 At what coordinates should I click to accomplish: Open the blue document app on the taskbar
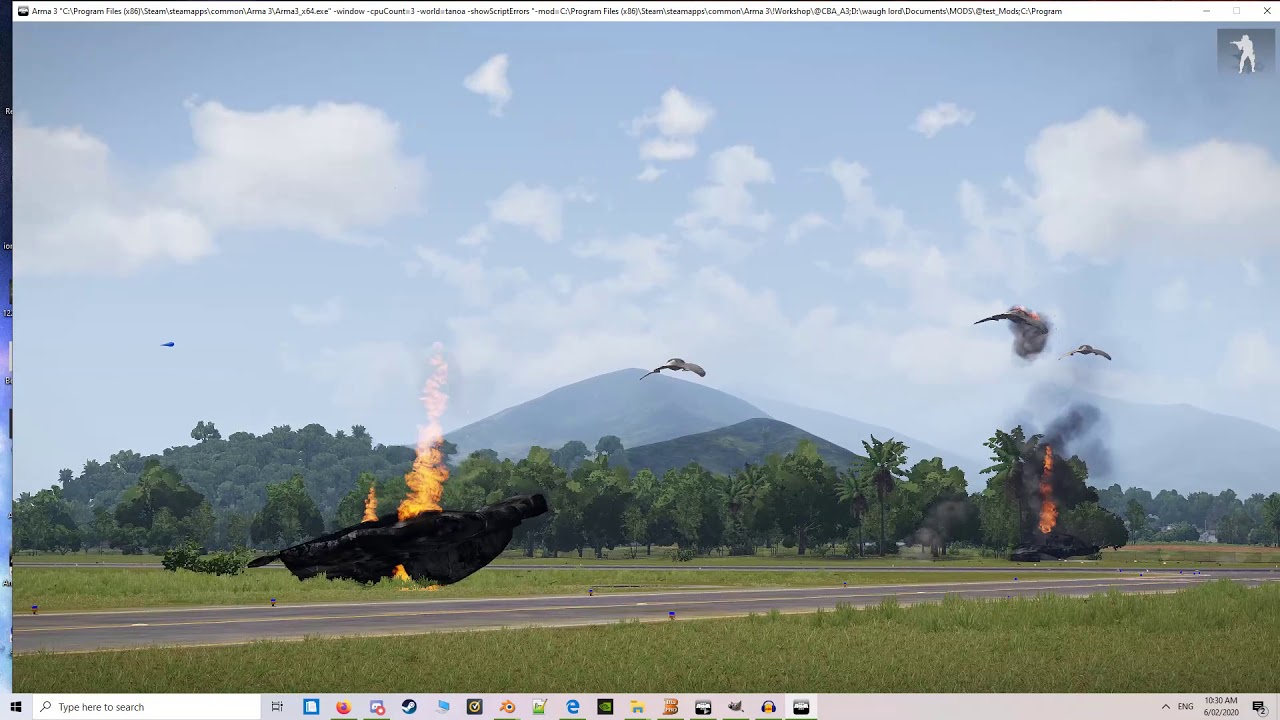(311, 707)
